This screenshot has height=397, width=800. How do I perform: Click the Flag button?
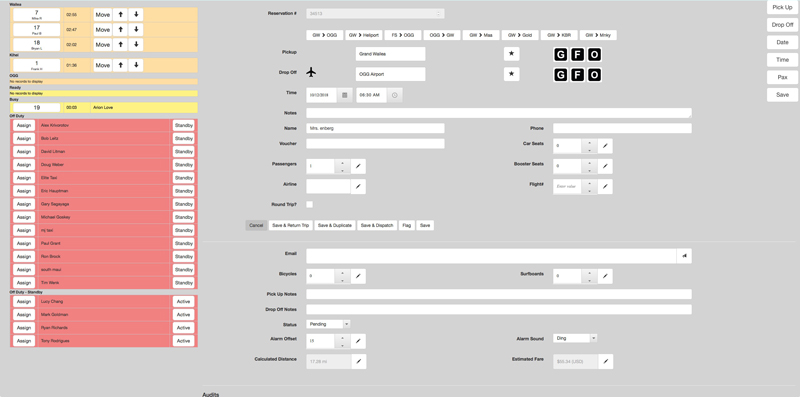point(407,225)
